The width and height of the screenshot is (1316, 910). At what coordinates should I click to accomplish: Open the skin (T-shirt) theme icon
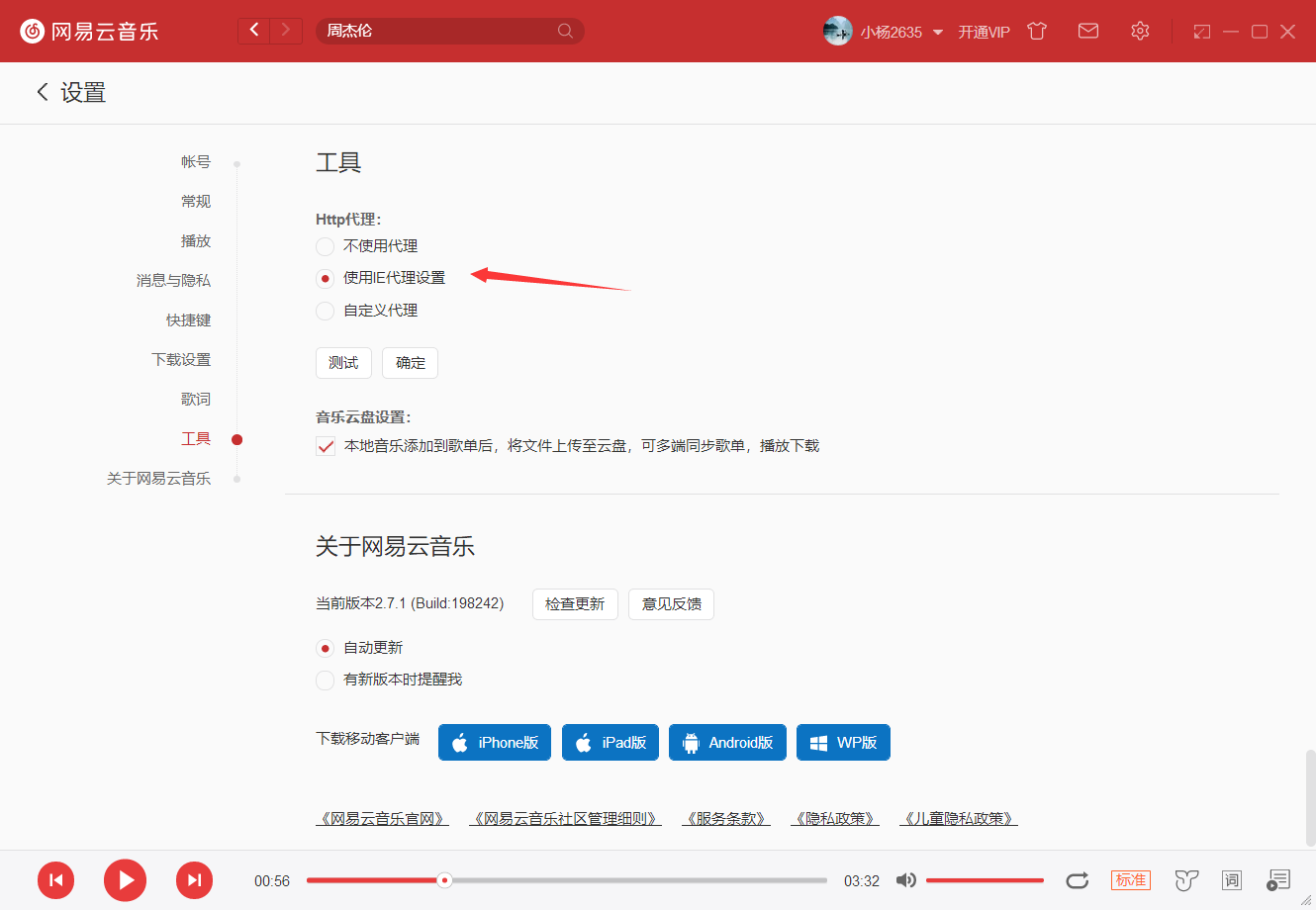point(1037,31)
